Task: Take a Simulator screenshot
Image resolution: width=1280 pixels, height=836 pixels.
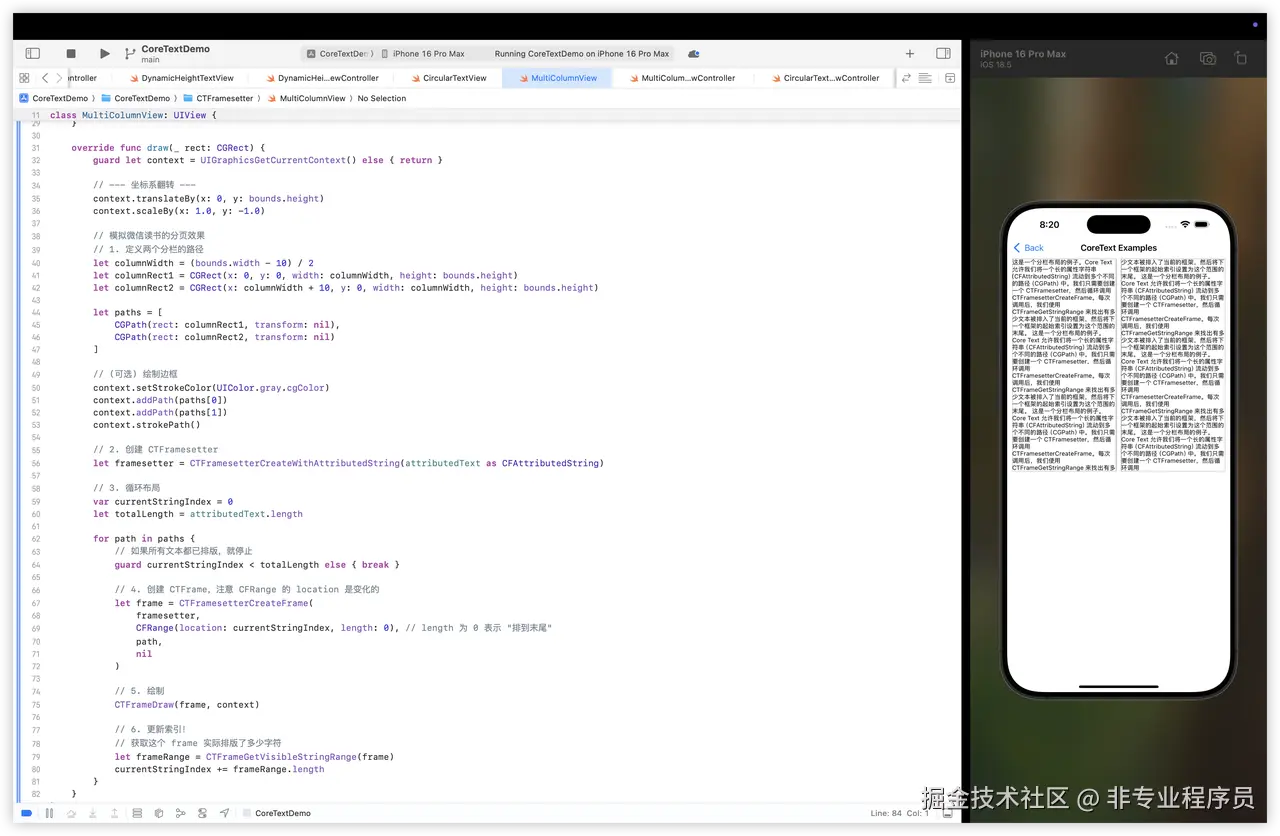Action: (x=1207, y=59)
